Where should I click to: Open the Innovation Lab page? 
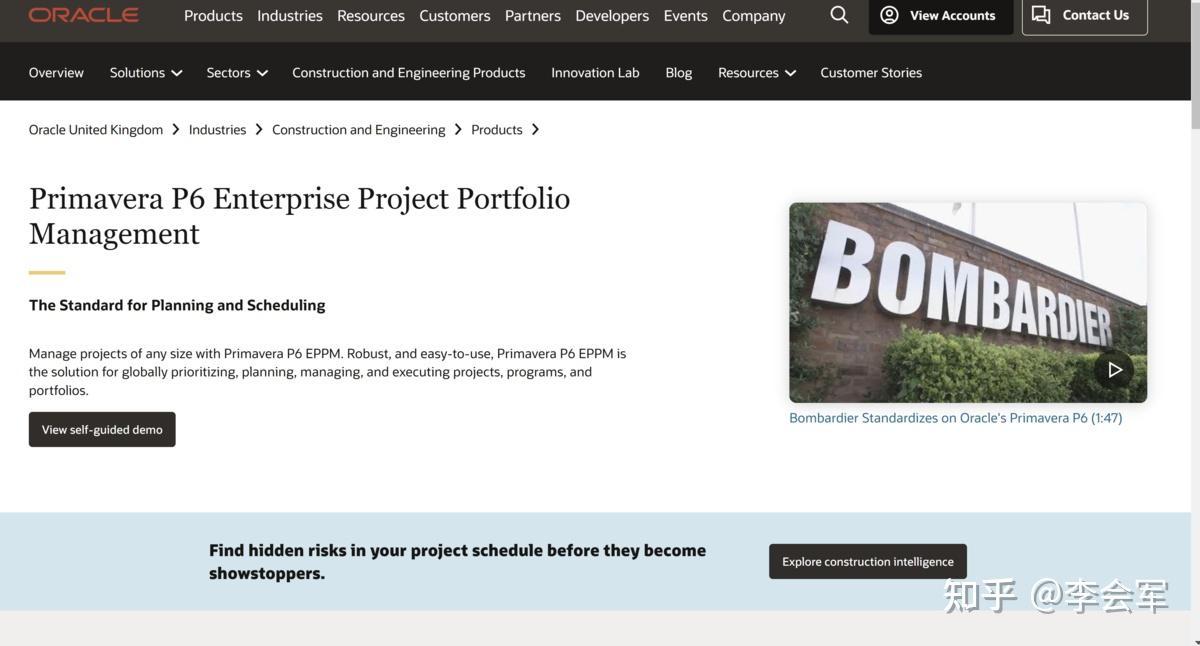tap(595, 72)
